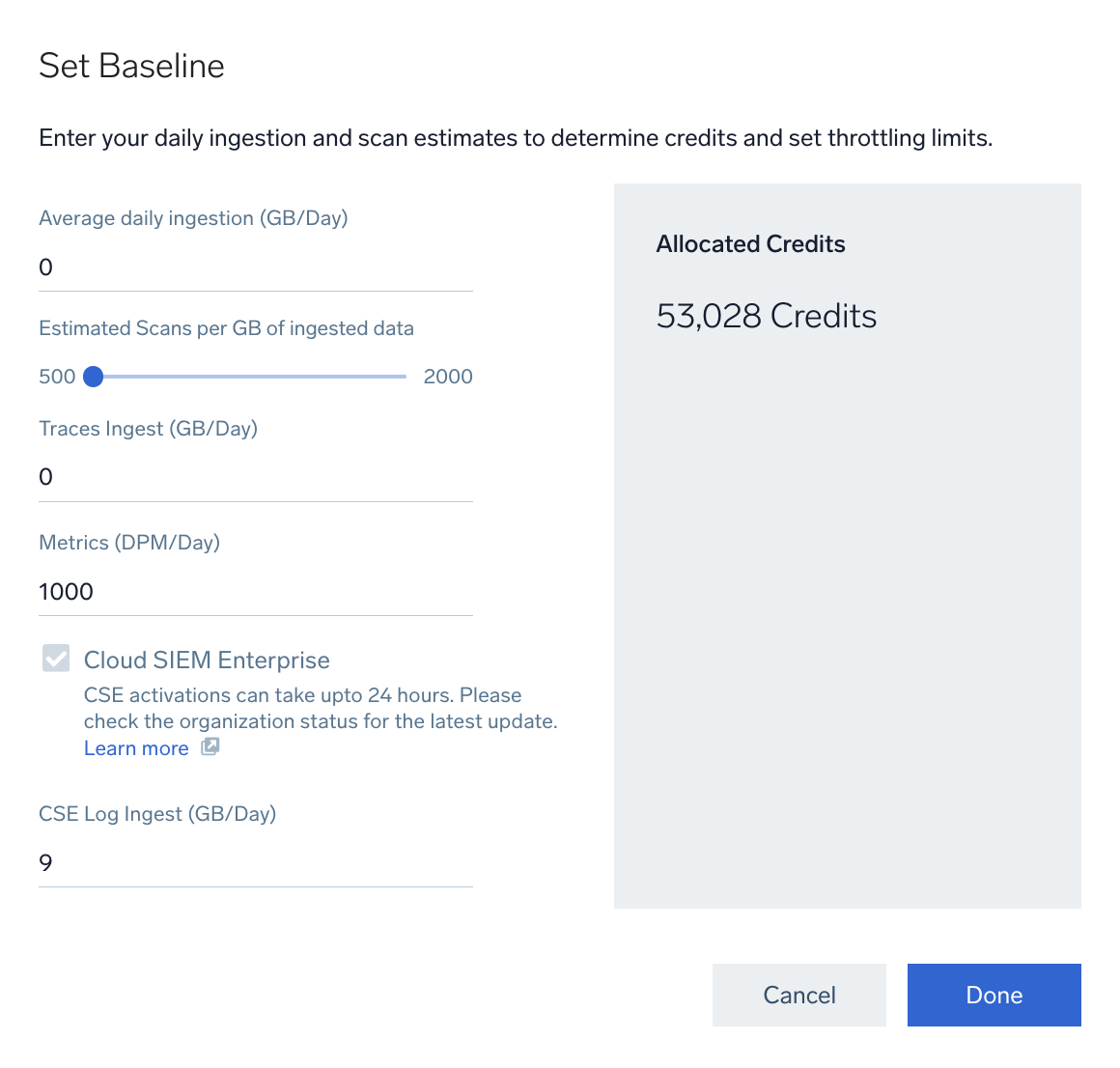Image resolution: width=1120 pixels, height=1068 pixels.
Task: Click the middle of the scans slider track
Action: tap(250, 377)
